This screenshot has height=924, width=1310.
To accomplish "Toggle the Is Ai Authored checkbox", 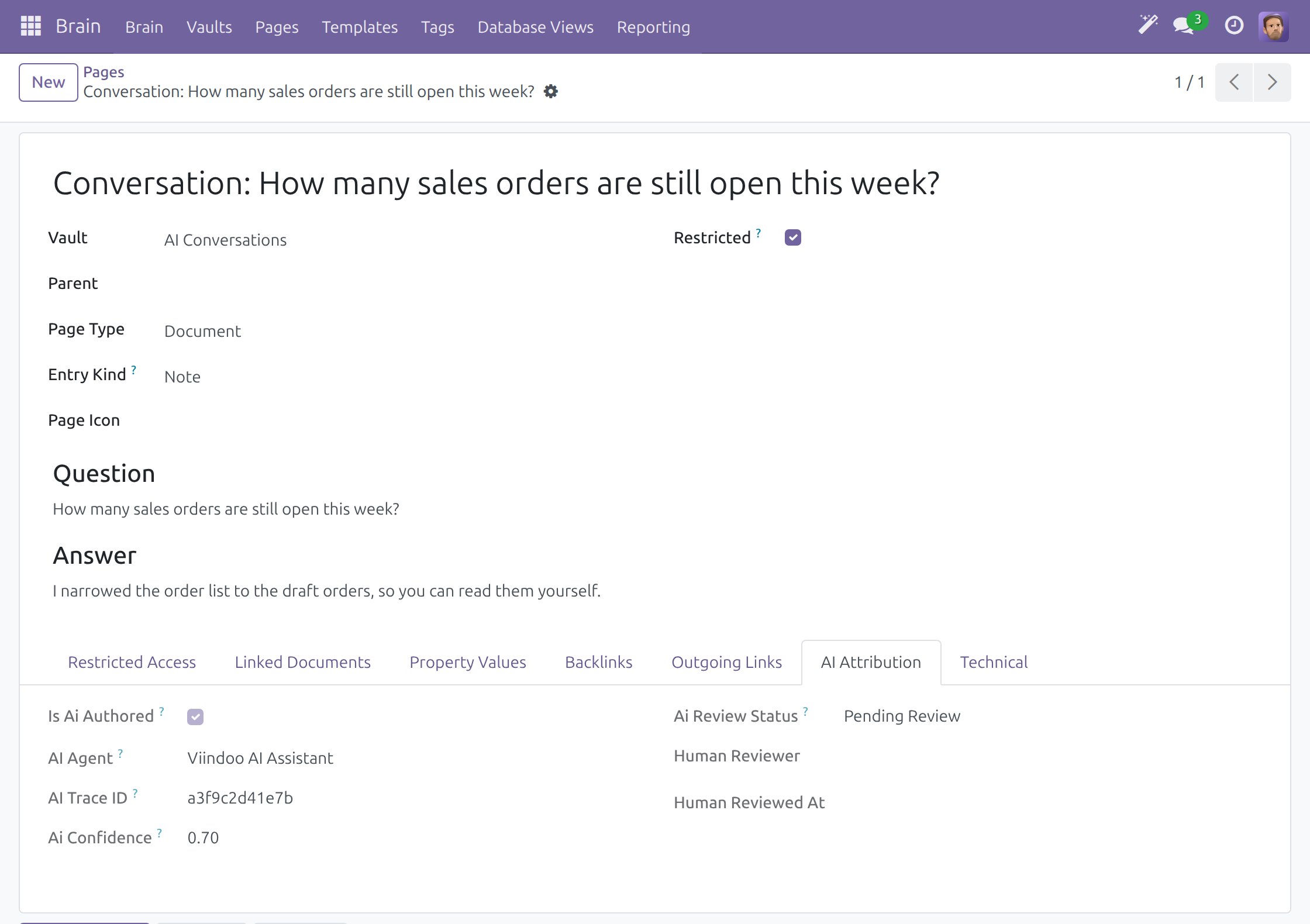I will (x=195, y=717).
